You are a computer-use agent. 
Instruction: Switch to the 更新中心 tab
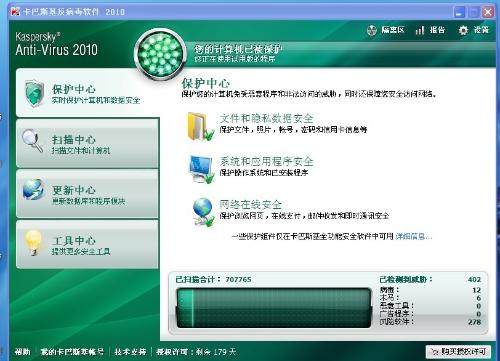[87, 194]
